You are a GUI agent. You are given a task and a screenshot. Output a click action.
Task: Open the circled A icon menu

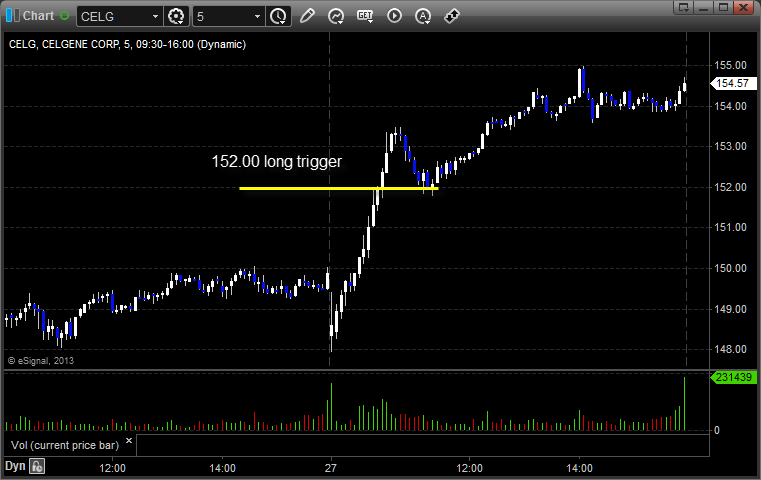pos(423,17)
